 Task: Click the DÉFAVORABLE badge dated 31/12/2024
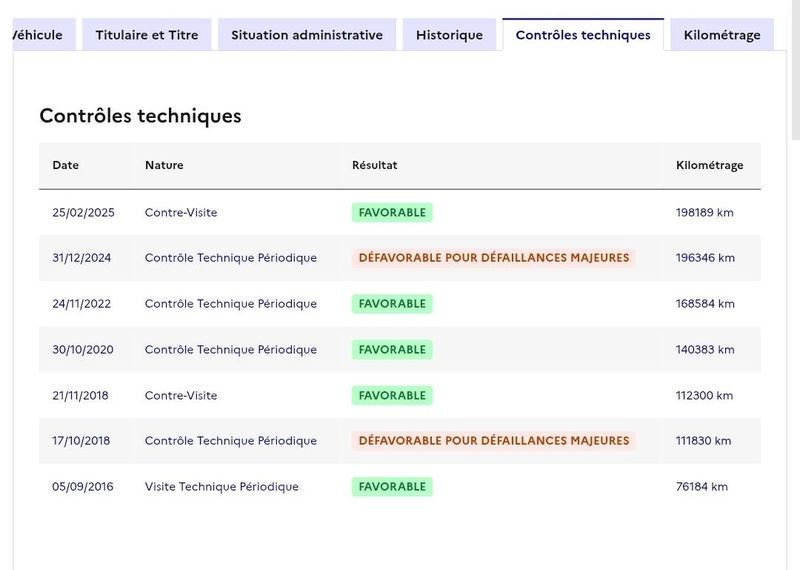(494, 258)
